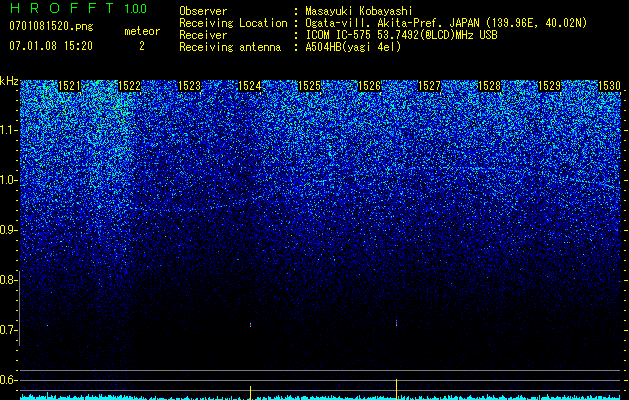Click the kHz axis unit label
Image resolution: width=629 pixels, height=400 pixels.
pos(9,81)
